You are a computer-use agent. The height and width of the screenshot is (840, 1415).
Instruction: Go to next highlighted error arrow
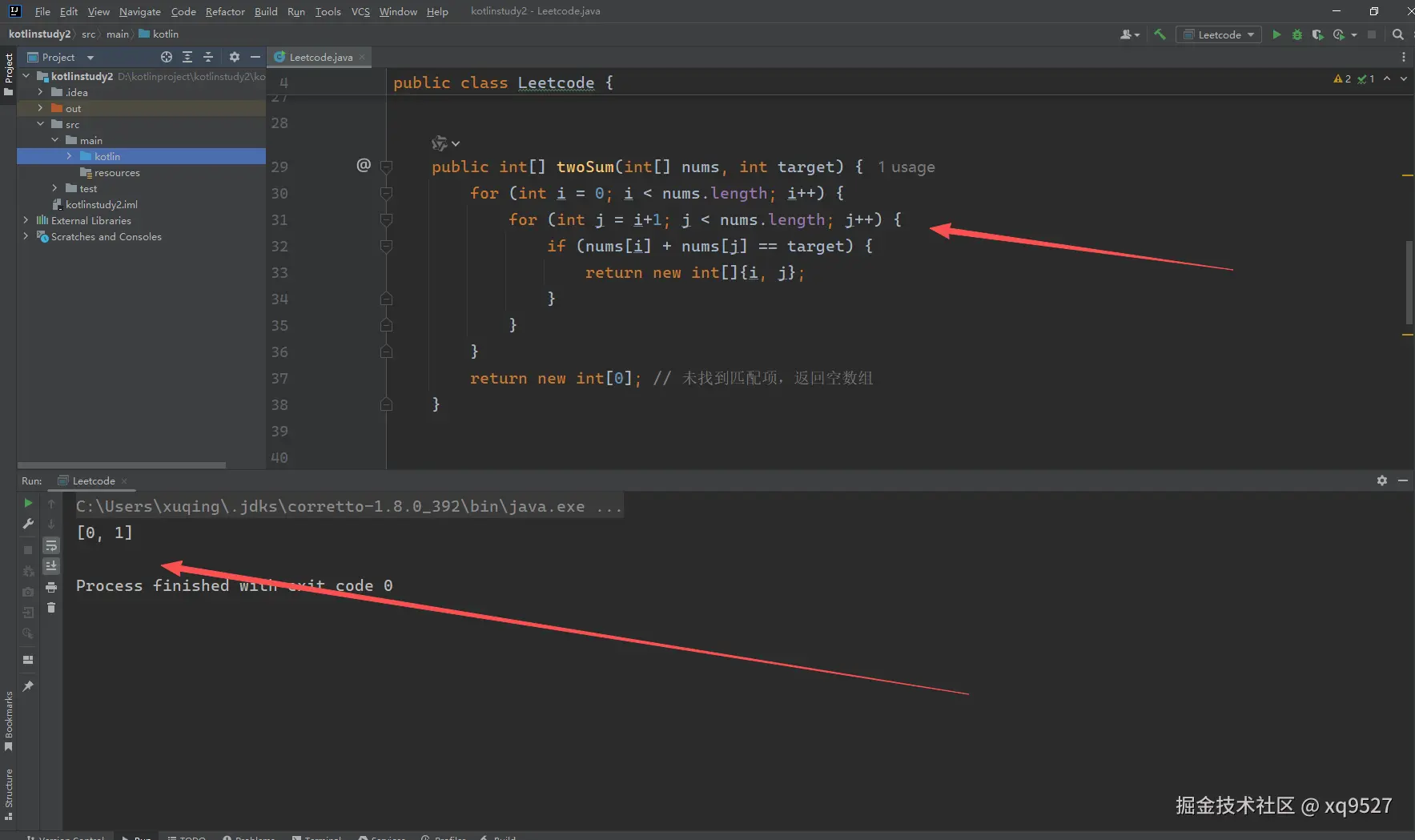(1404, 78)
